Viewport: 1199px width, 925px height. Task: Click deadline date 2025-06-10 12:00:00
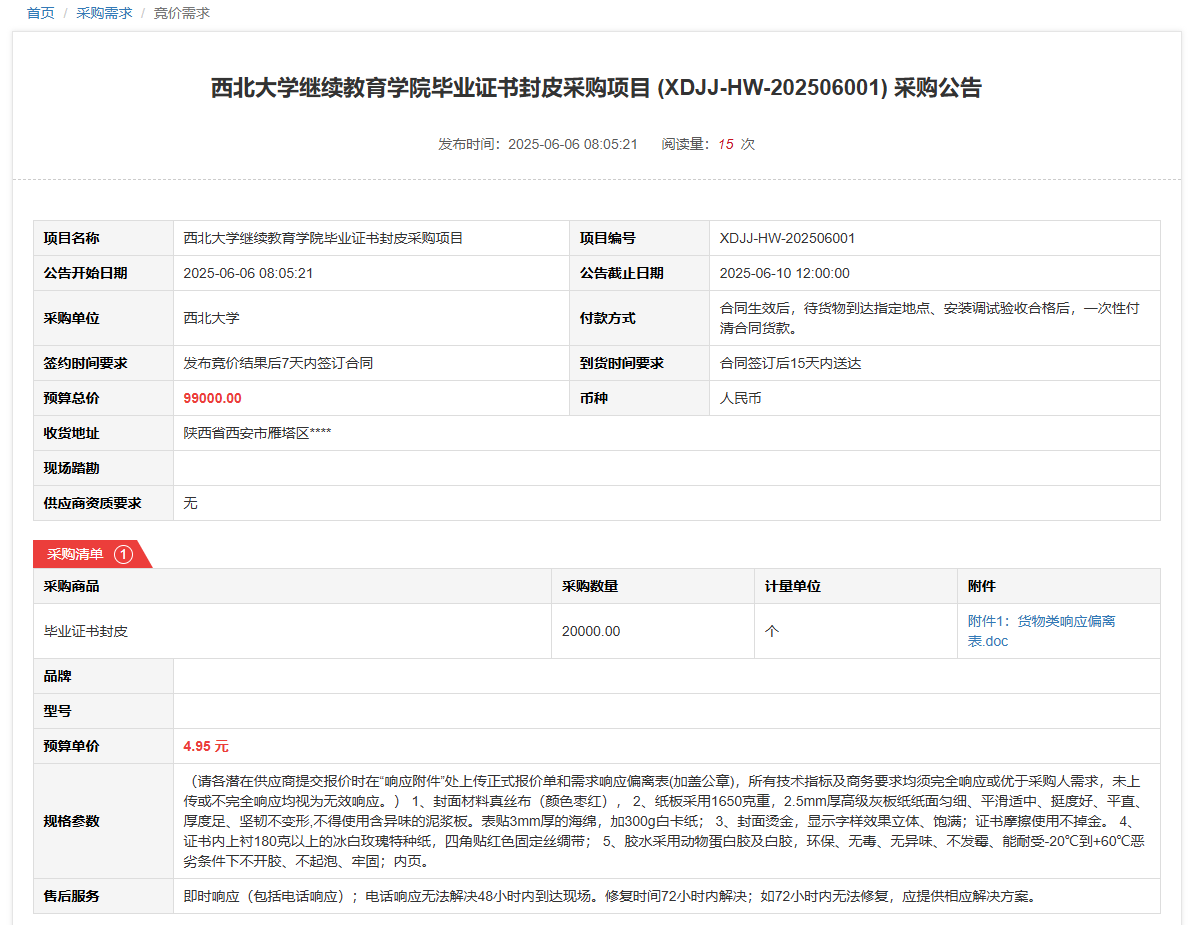click(784, 273)
